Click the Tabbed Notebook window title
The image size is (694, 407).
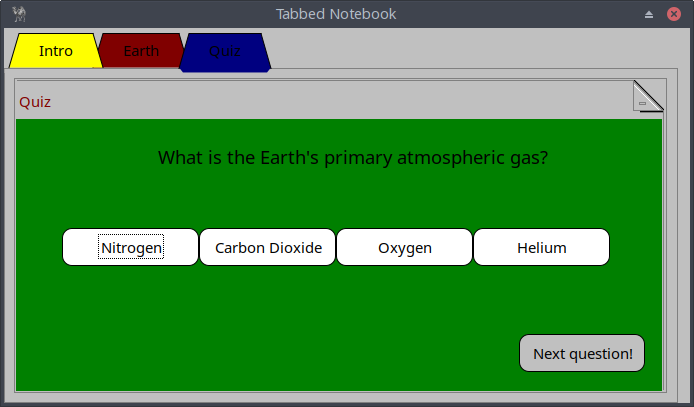tap(336, 14)
